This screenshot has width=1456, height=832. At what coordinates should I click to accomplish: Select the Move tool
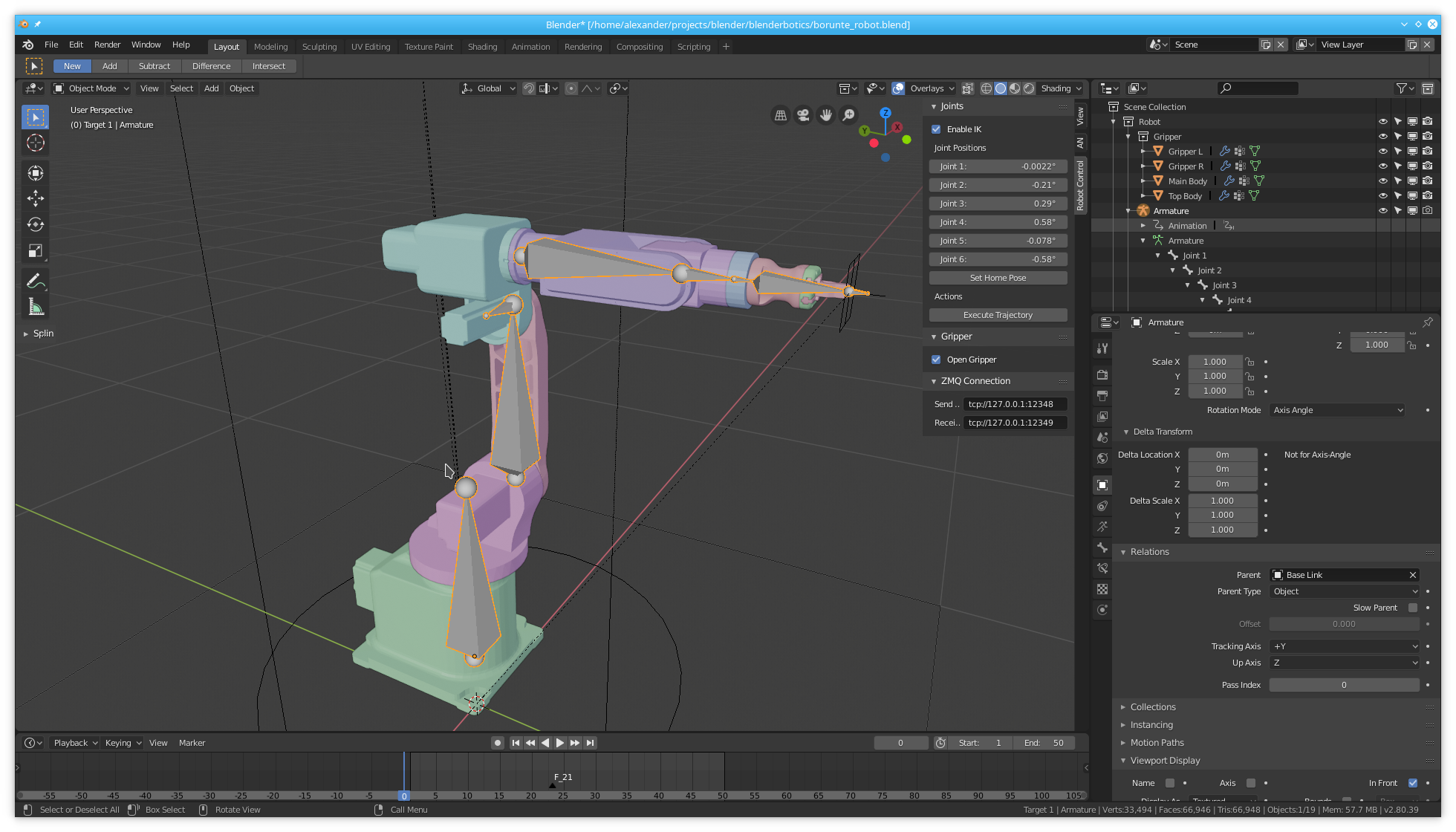pyautogui.click(x=35, y=198)
